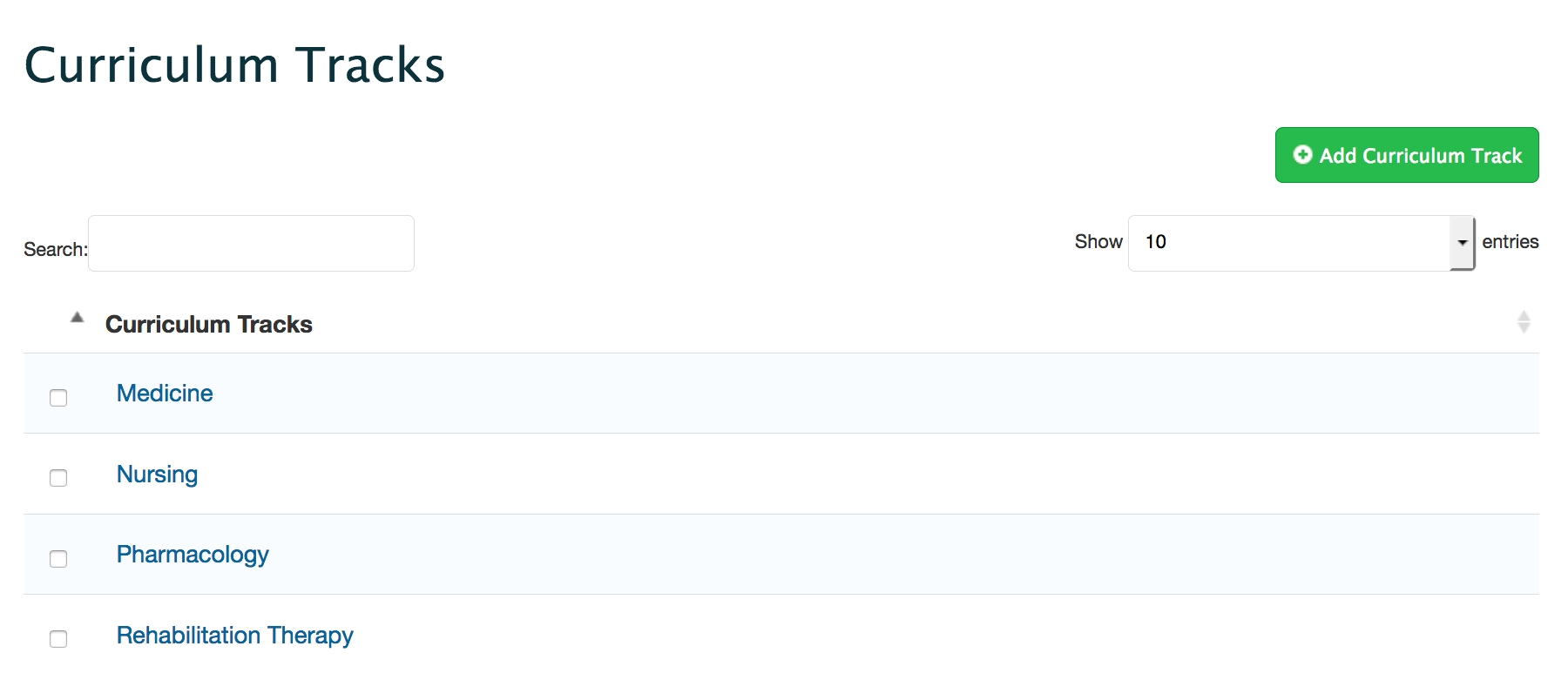Open the Medicine track link
The width and height of the screenshot is (1568, 700).
click(165, 394)
